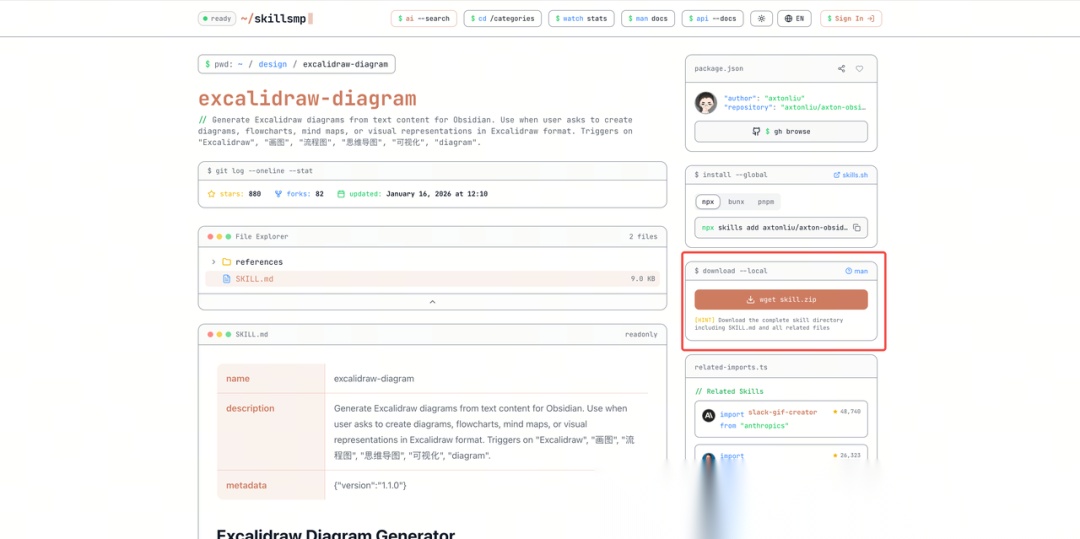Click the 48,740 star count on slack-gif-creator

(x=850, y=412)
